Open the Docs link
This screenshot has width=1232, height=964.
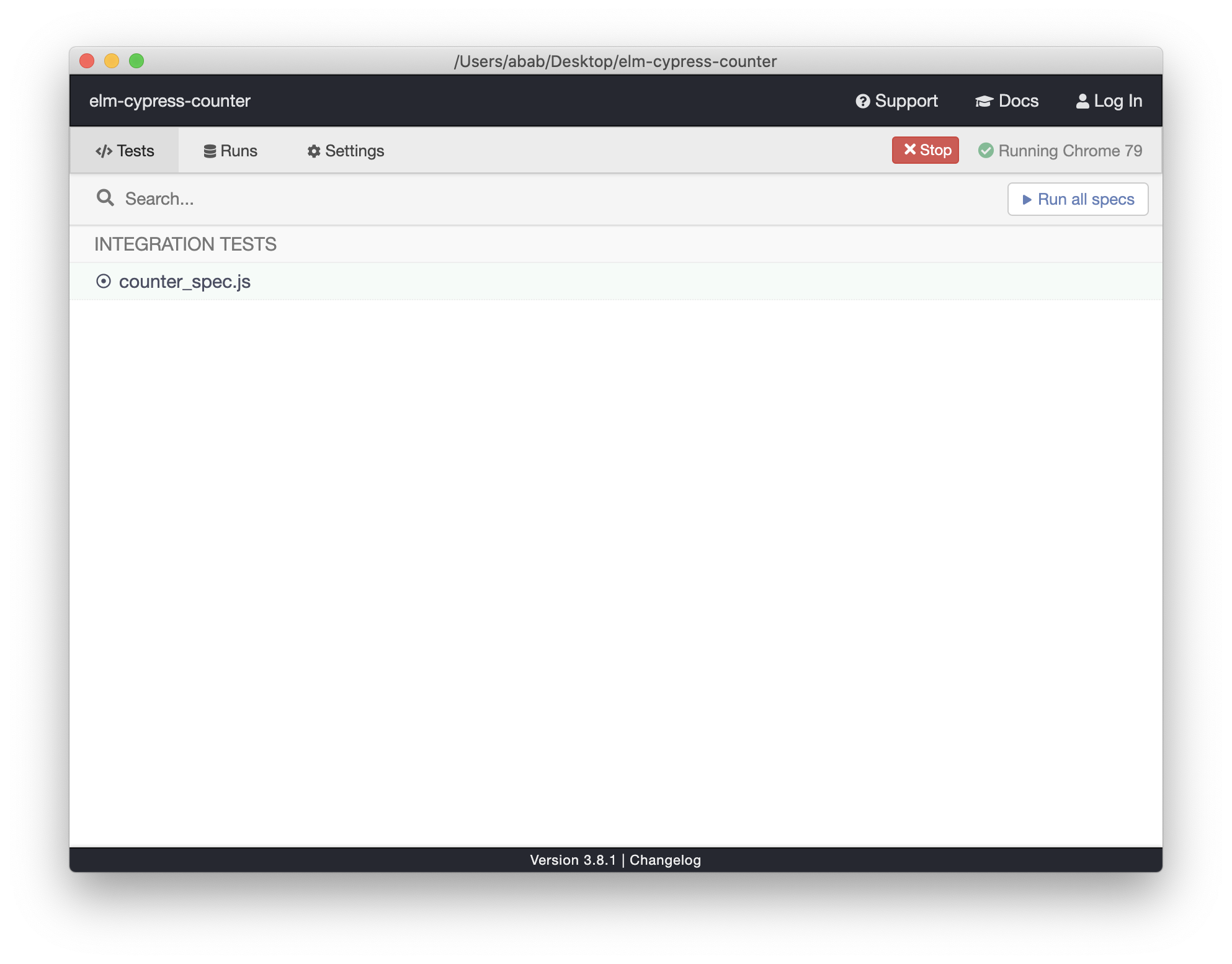[x=1007, y=100]
